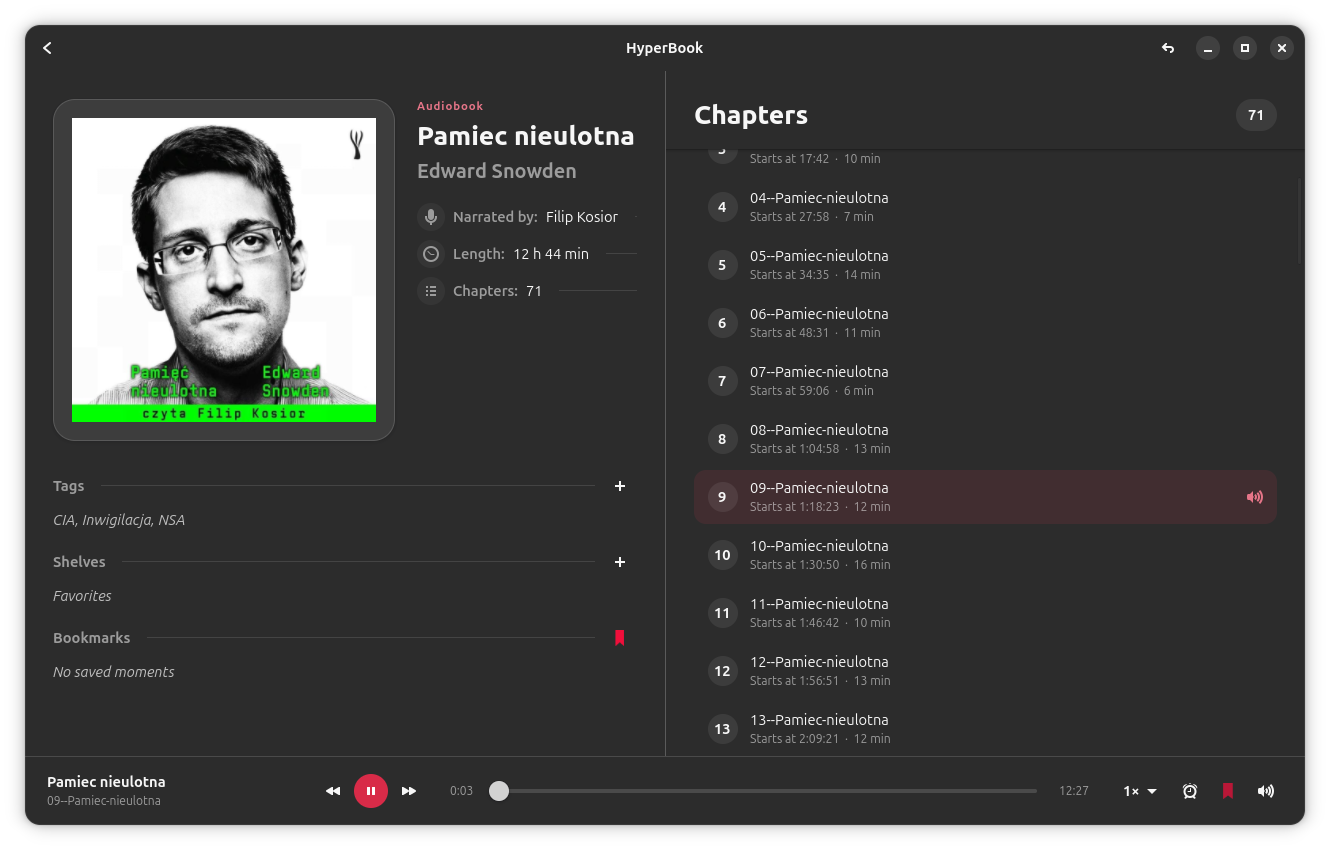Click the audiobook cover image
Screen dimensions: 1330x850
point(224,270)
